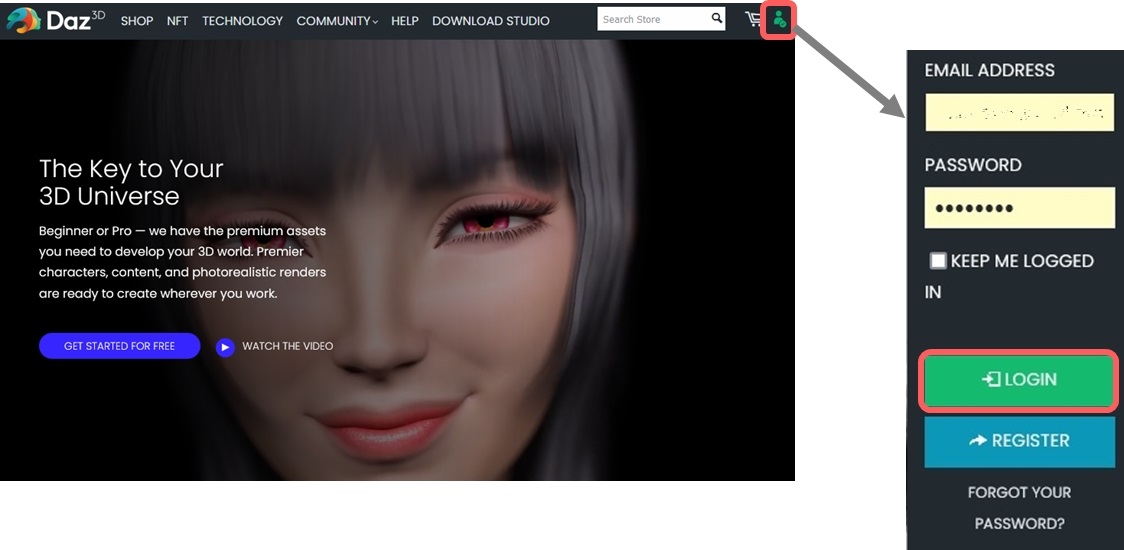Open the user account icon
Screen dimensions: 1124x550
779,19
